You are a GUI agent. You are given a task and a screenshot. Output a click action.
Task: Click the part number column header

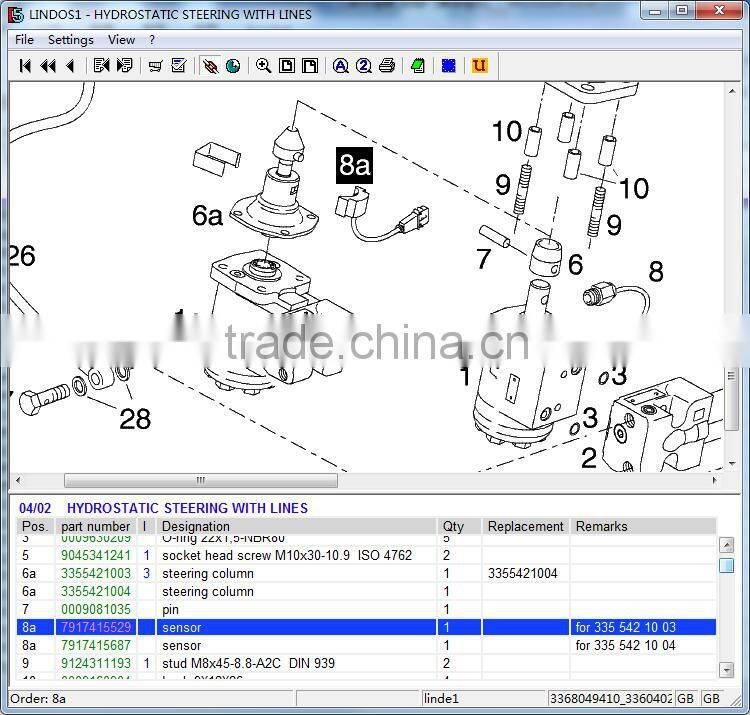(x=96, y=526)
